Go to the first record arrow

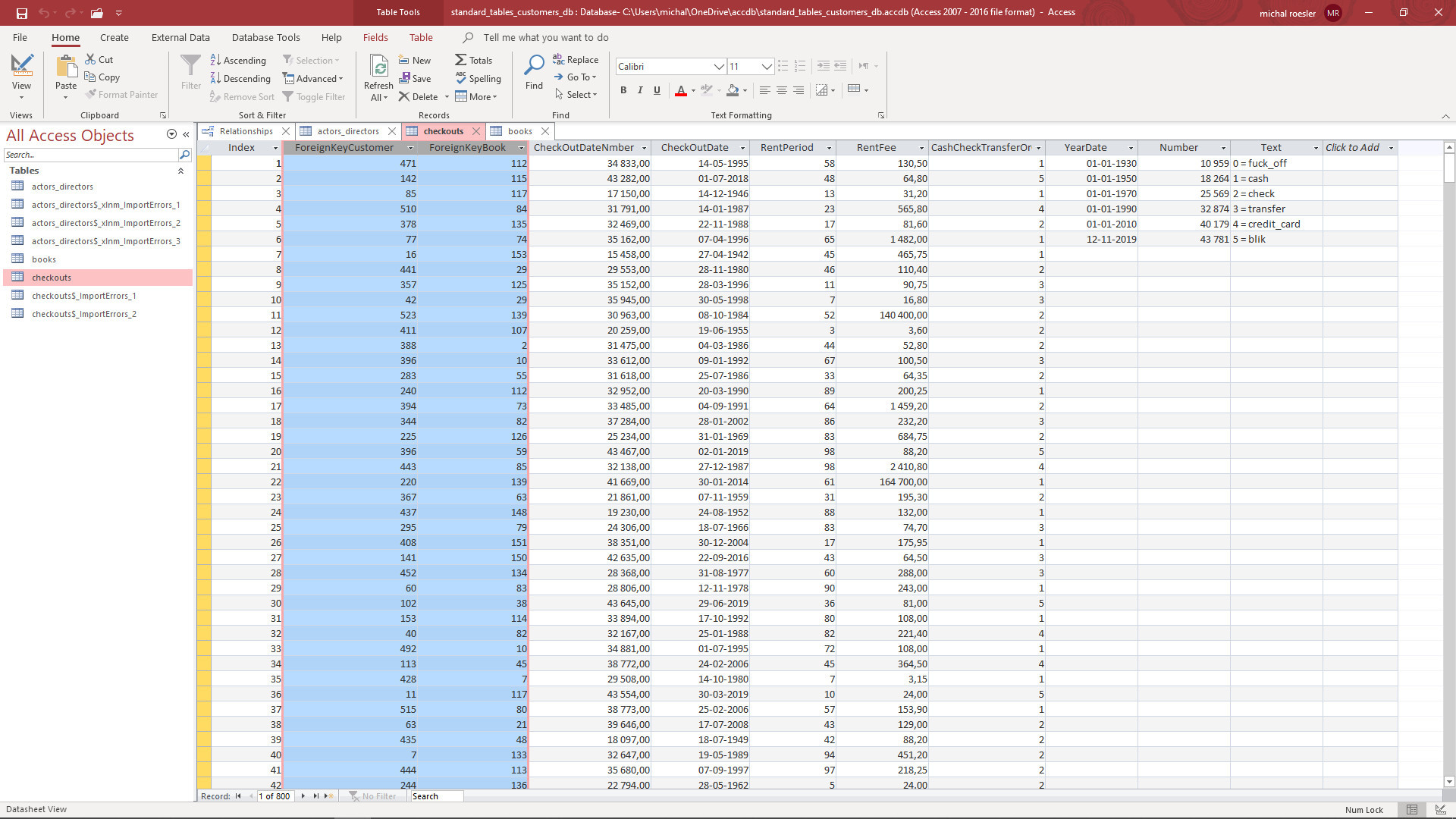238,796
